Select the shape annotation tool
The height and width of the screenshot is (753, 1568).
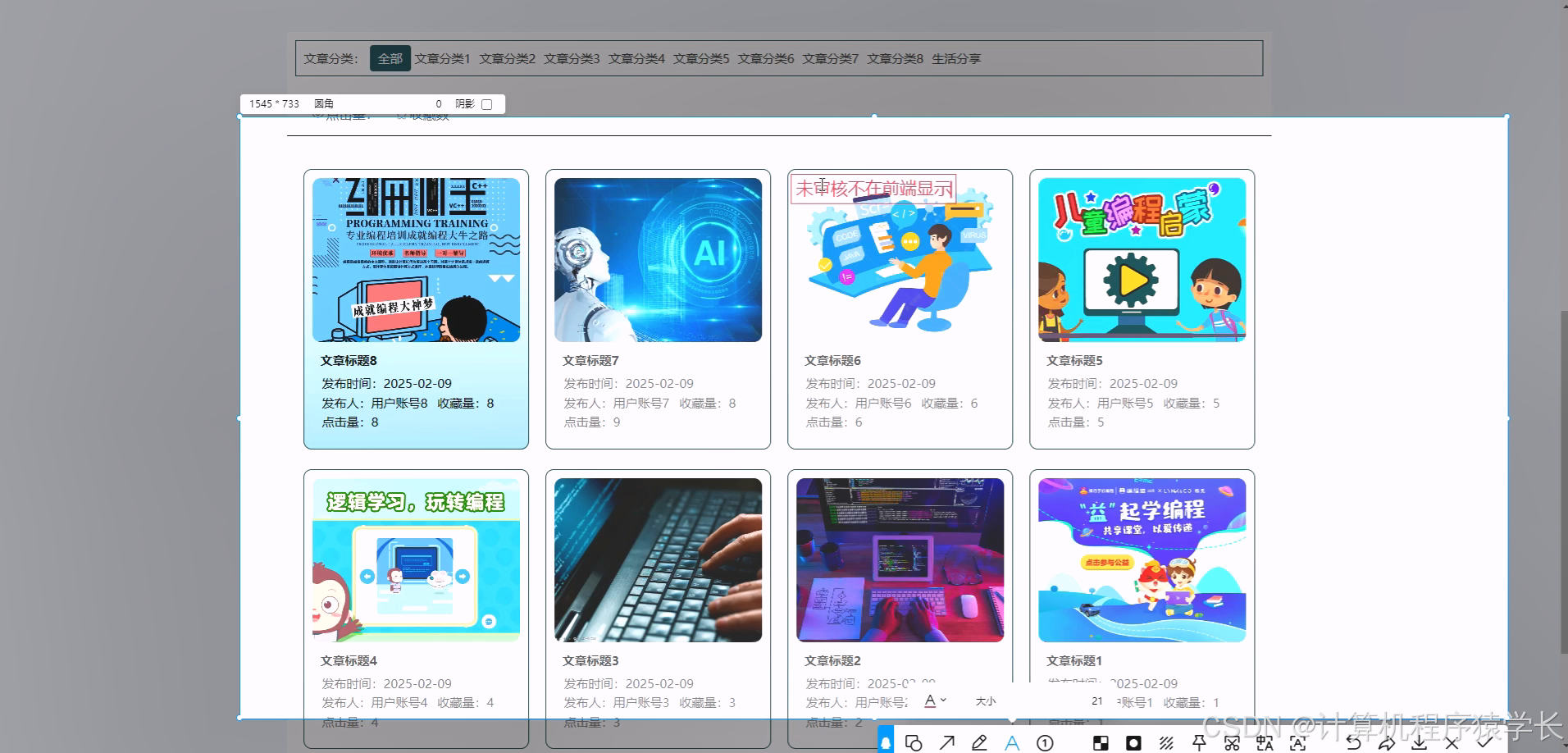tap(914, 742)
